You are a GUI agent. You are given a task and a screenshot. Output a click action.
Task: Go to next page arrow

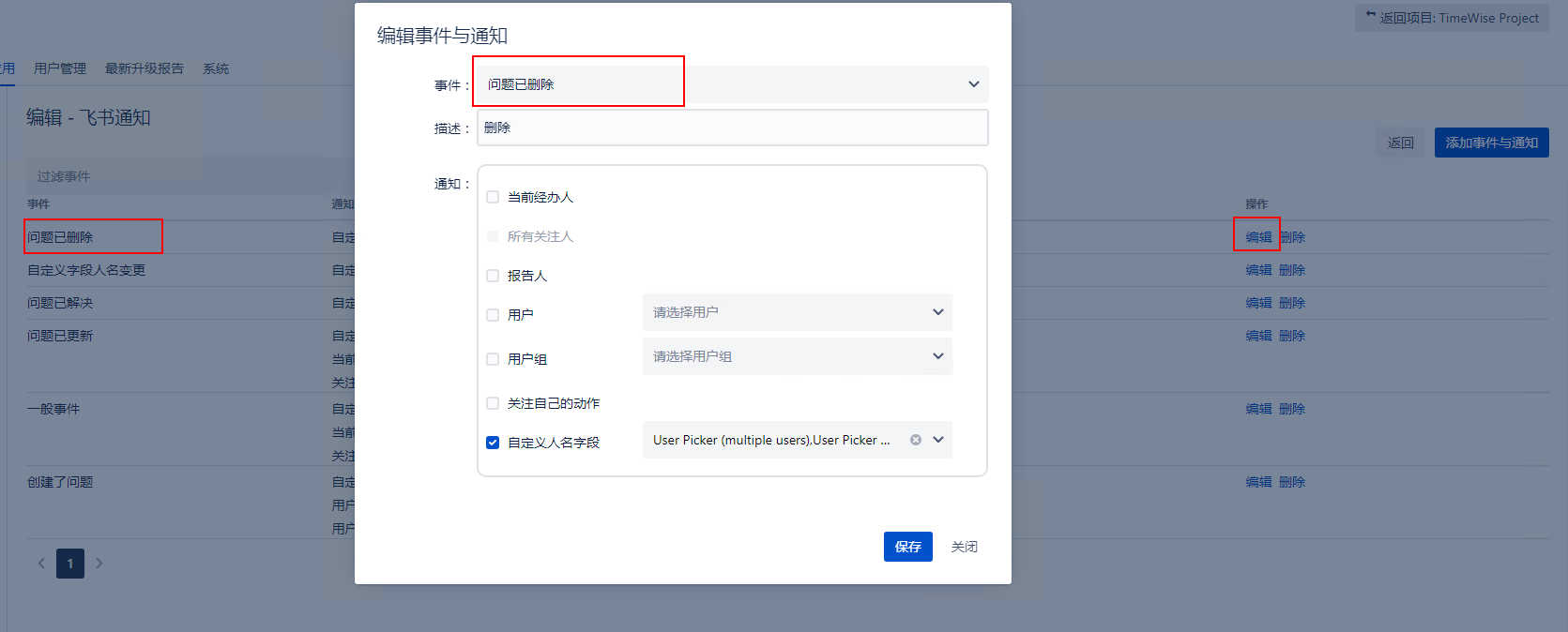(99, 564)
